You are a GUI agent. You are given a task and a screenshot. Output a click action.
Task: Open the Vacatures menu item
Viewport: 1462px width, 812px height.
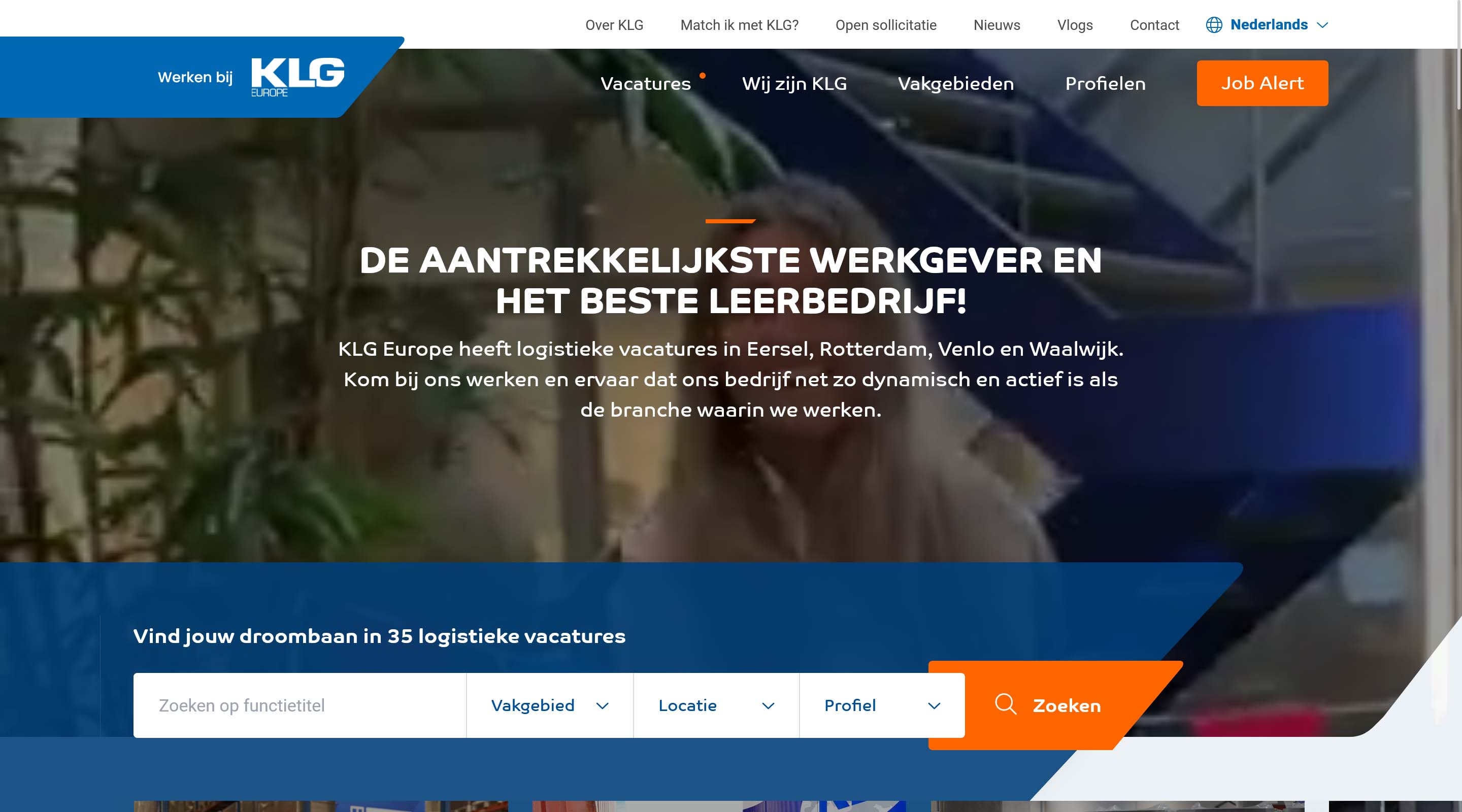[645, 83]
